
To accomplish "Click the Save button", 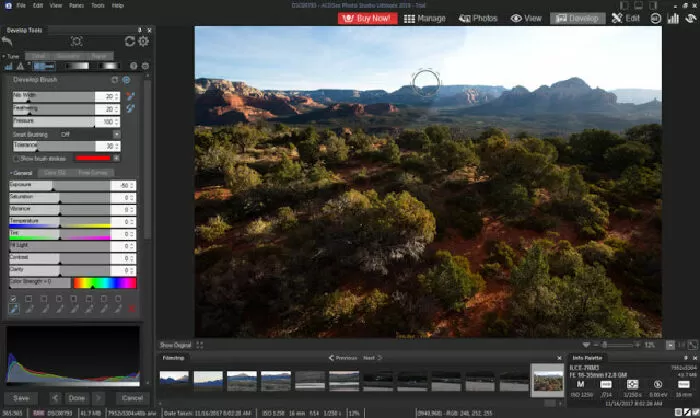I will tap(21, 398).
